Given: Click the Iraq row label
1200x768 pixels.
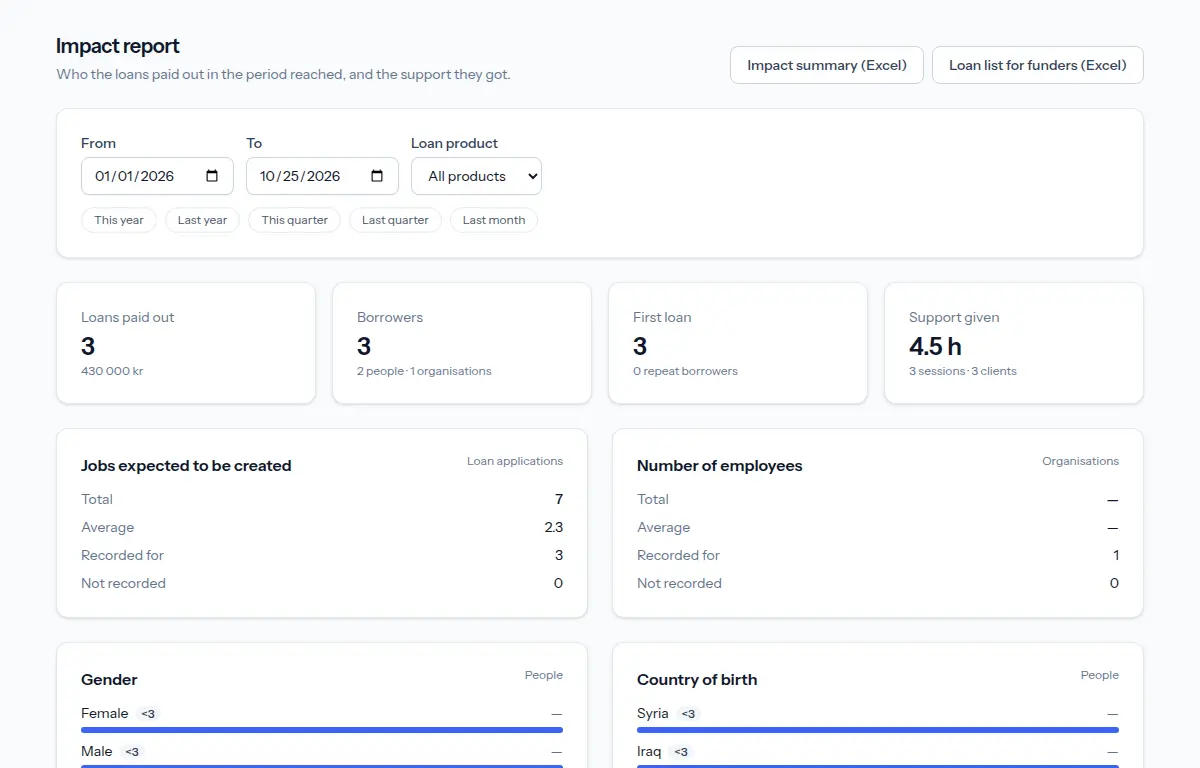Looking at the screenshot, I should tap(649, 751).
